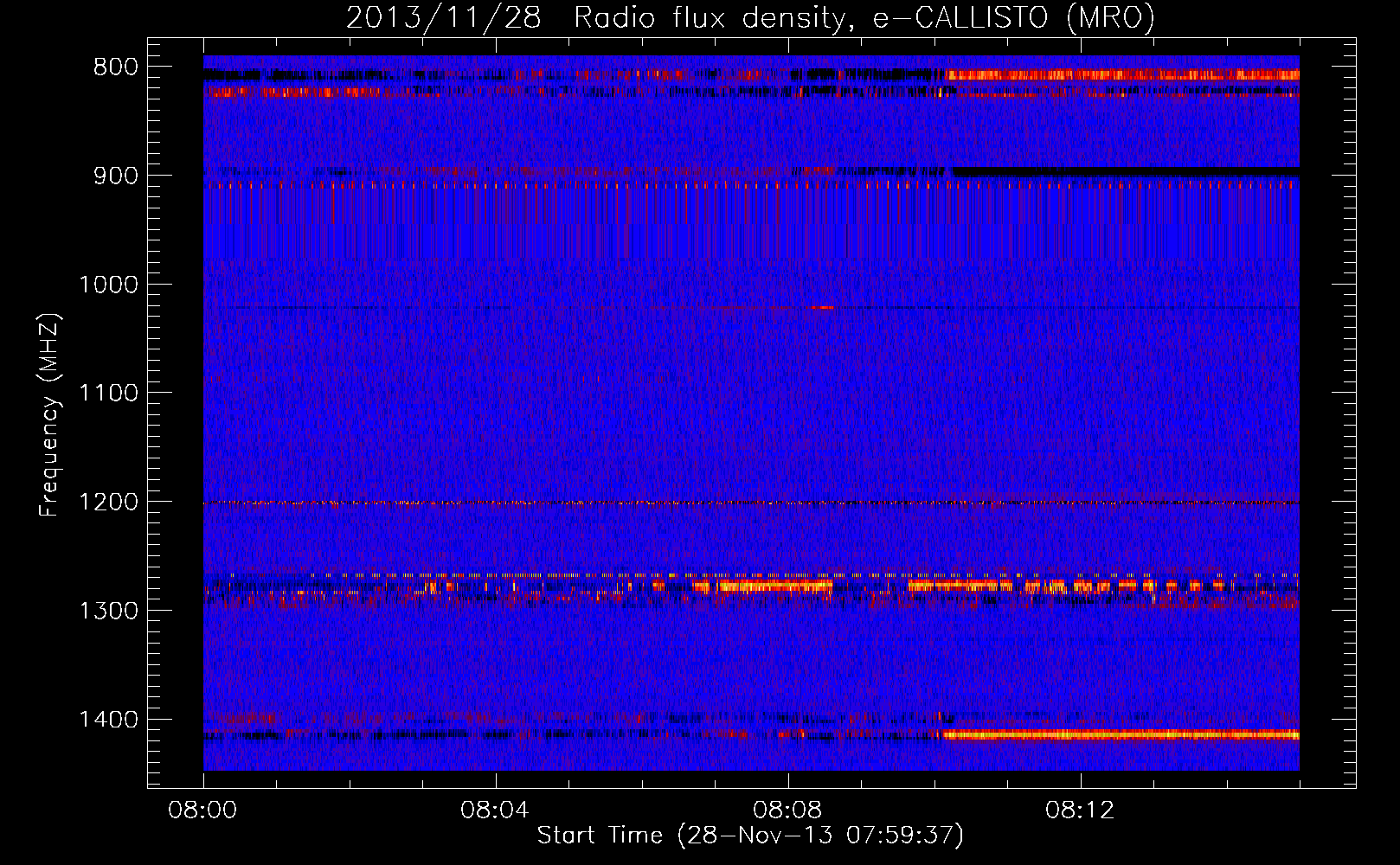Click the thin horizontal line at 1200 MHz
This screenshot has width=1400, height=865.
pos(751,503)
